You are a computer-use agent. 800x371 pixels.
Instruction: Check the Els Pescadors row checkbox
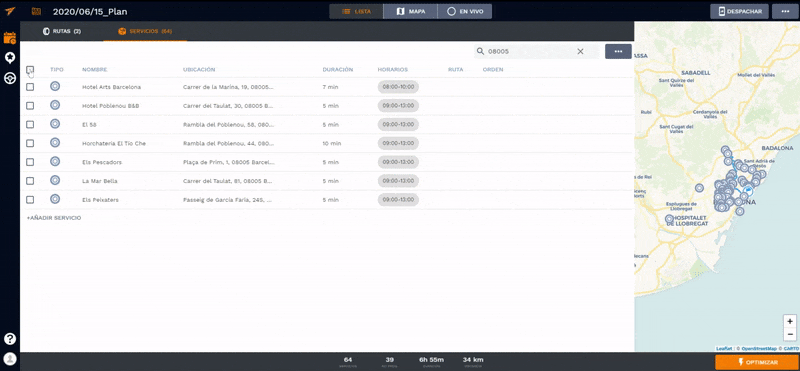pyautogui.click(x=30, y=162)
